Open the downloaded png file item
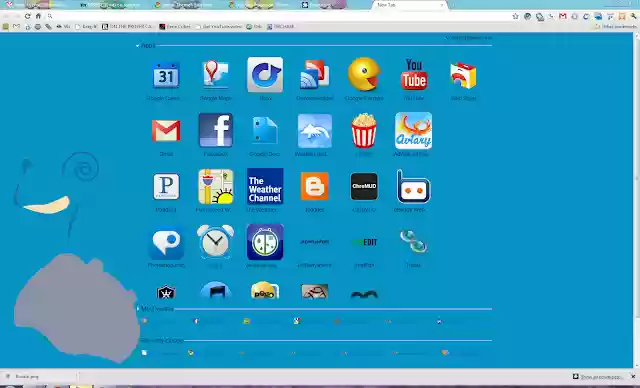The width and height of the screenshot is (640, 388). pos(40,377)
